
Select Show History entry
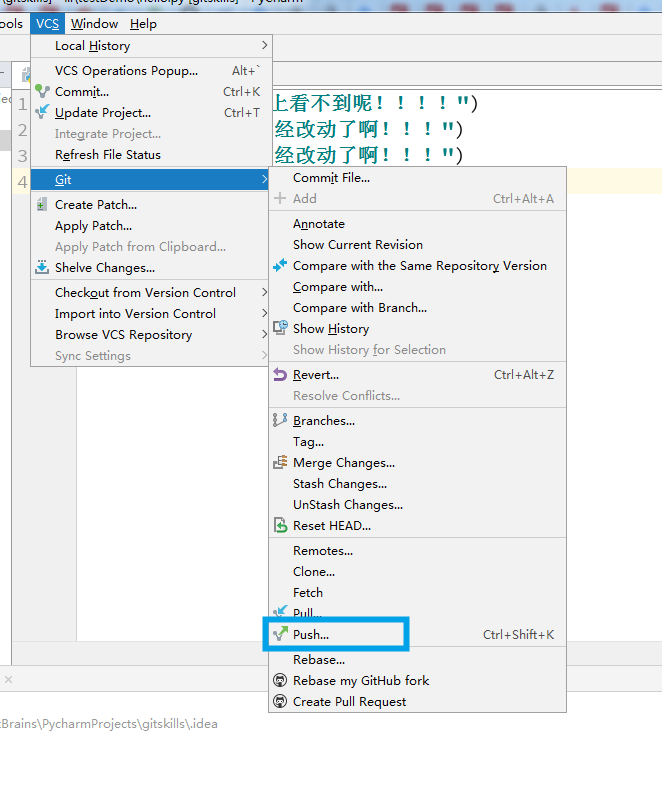pyautogui.click(x=417, y=328)
